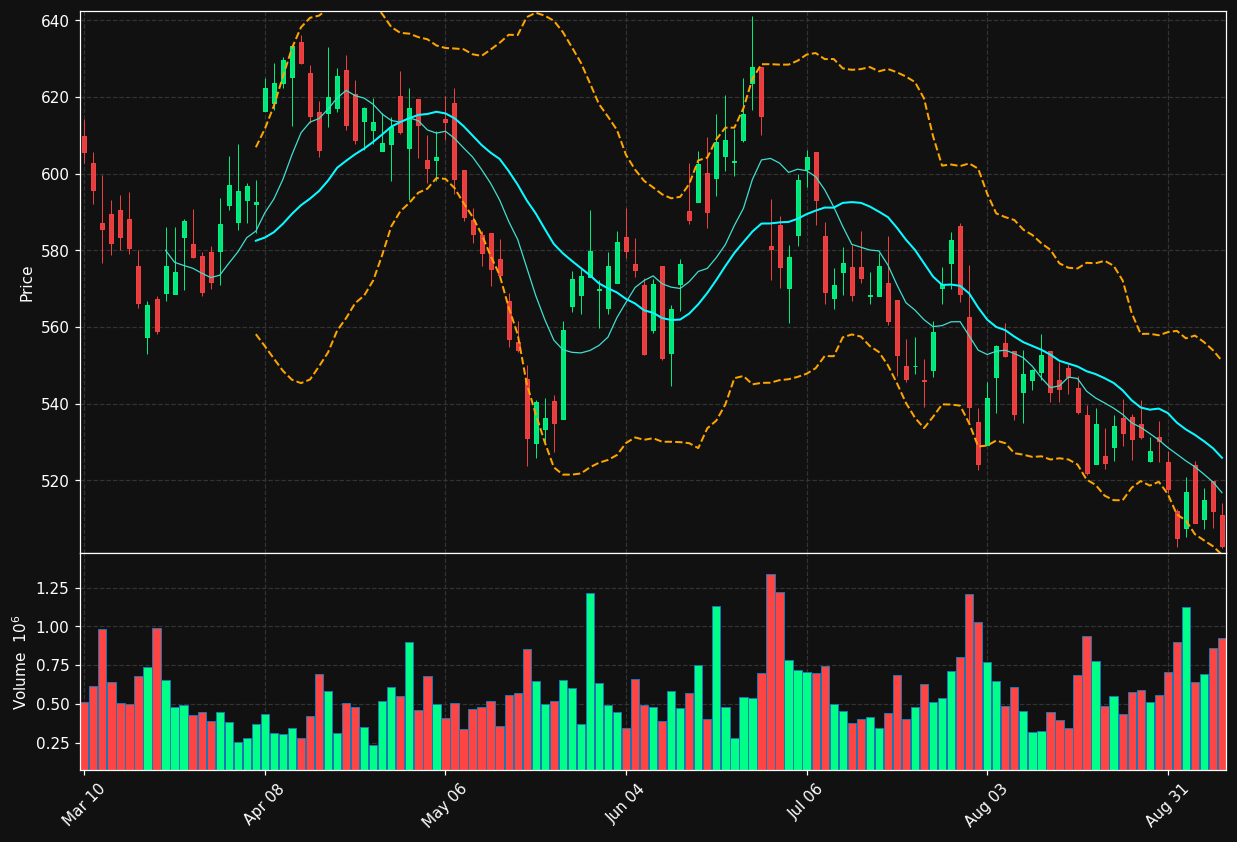This screenshot has height=842, width=1237.
Task: Click the 620 price tick label
Action: (x=55, y=98)
